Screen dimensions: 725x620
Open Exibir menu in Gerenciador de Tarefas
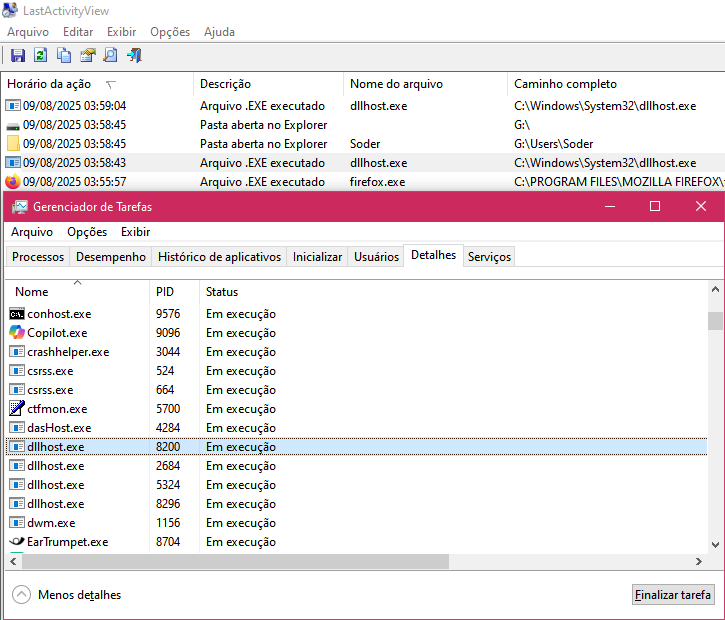pos(135,232)
